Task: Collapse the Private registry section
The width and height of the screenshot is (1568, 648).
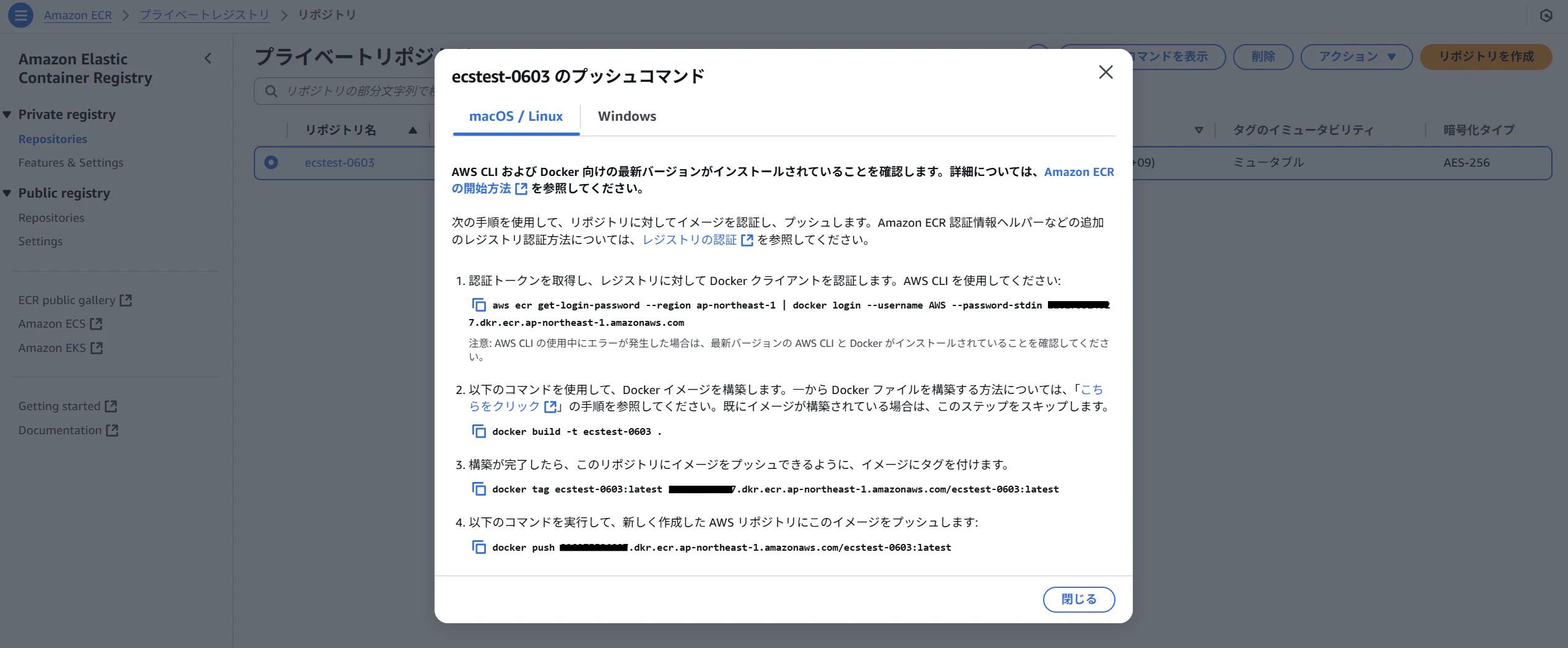Action: [7, 115]
